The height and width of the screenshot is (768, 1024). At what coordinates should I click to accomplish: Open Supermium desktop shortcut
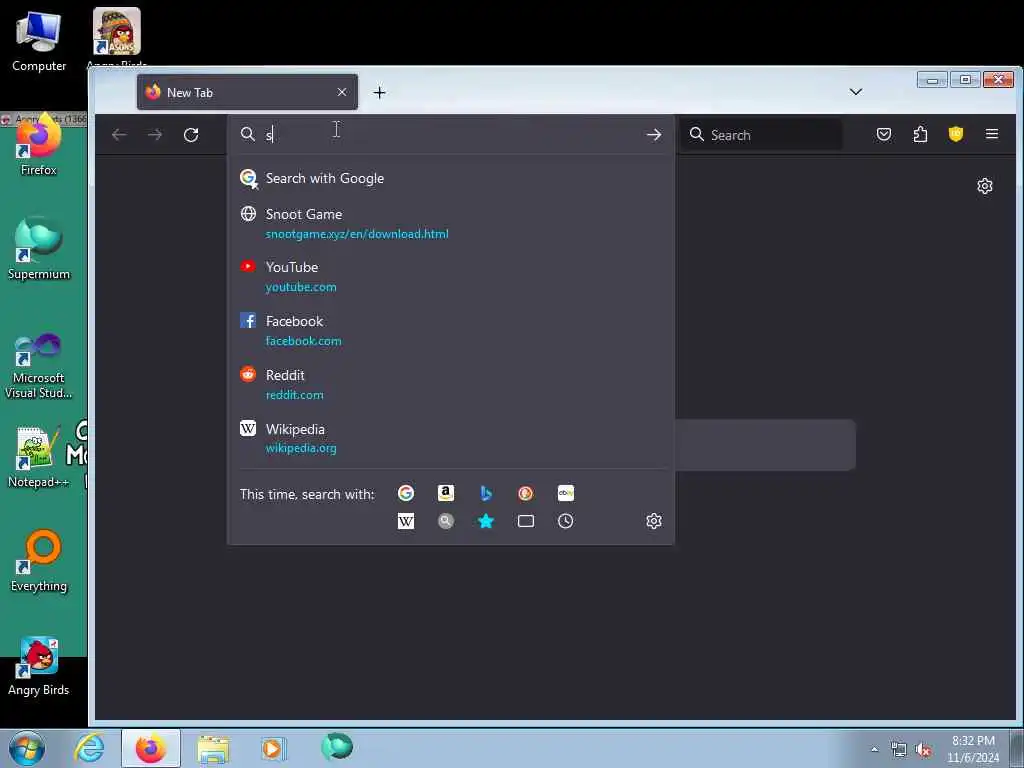pos(39,249)
